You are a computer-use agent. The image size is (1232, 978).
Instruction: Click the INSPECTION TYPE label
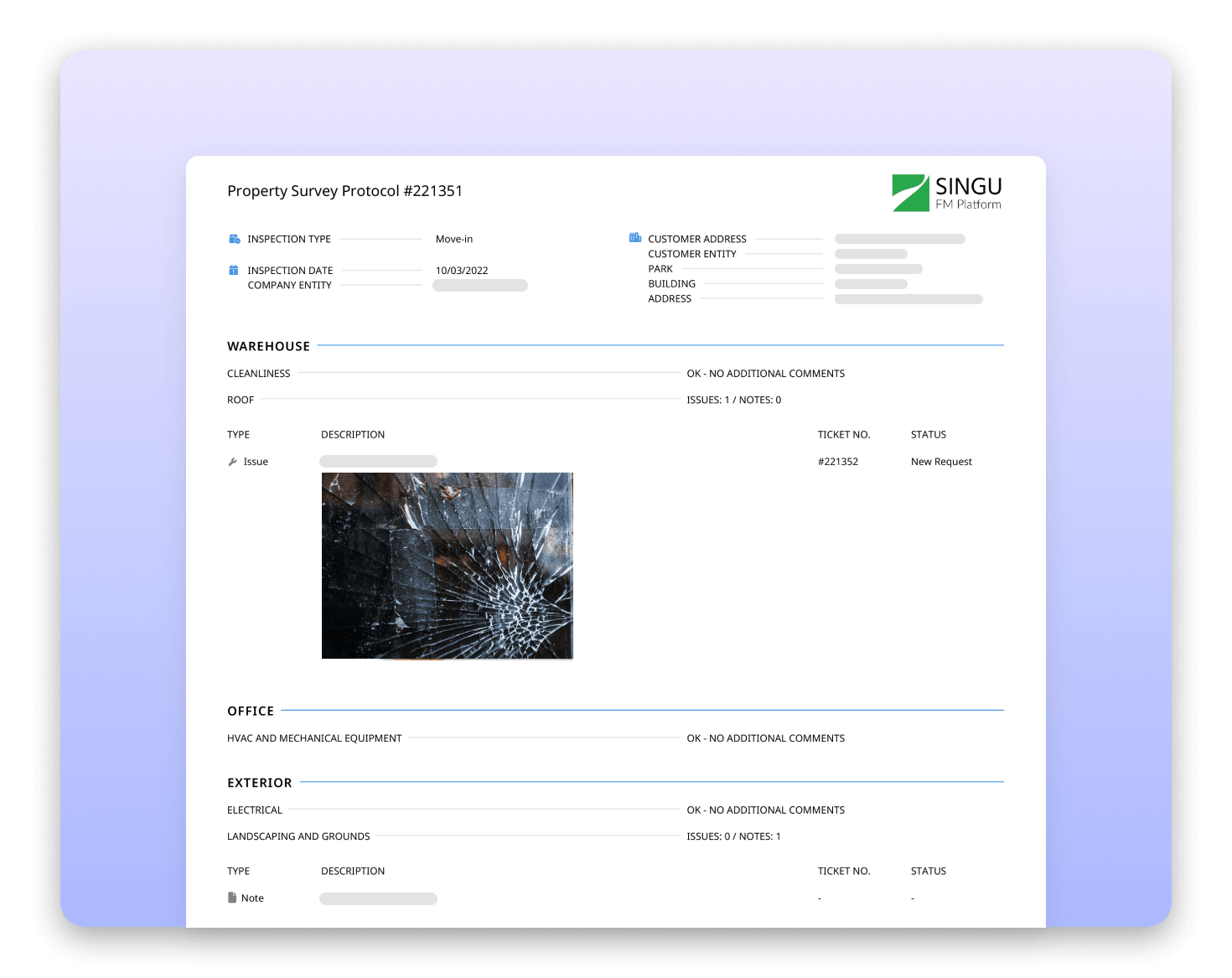[289, 239]
